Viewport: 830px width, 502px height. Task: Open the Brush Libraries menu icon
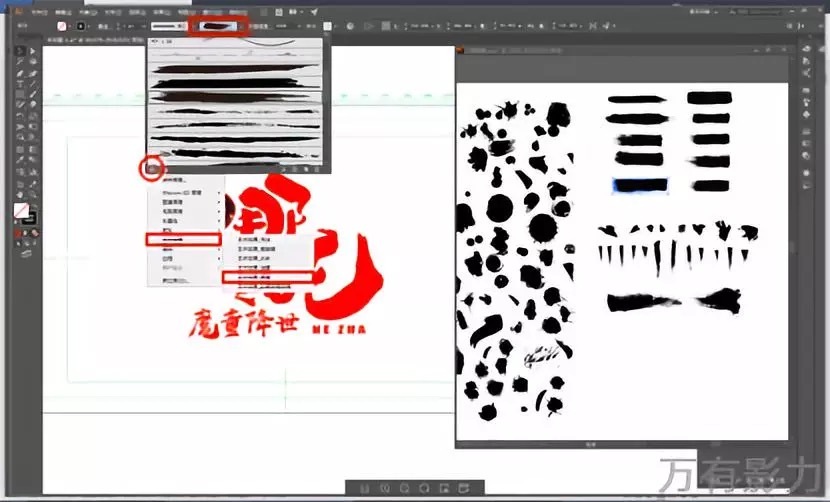152,168
